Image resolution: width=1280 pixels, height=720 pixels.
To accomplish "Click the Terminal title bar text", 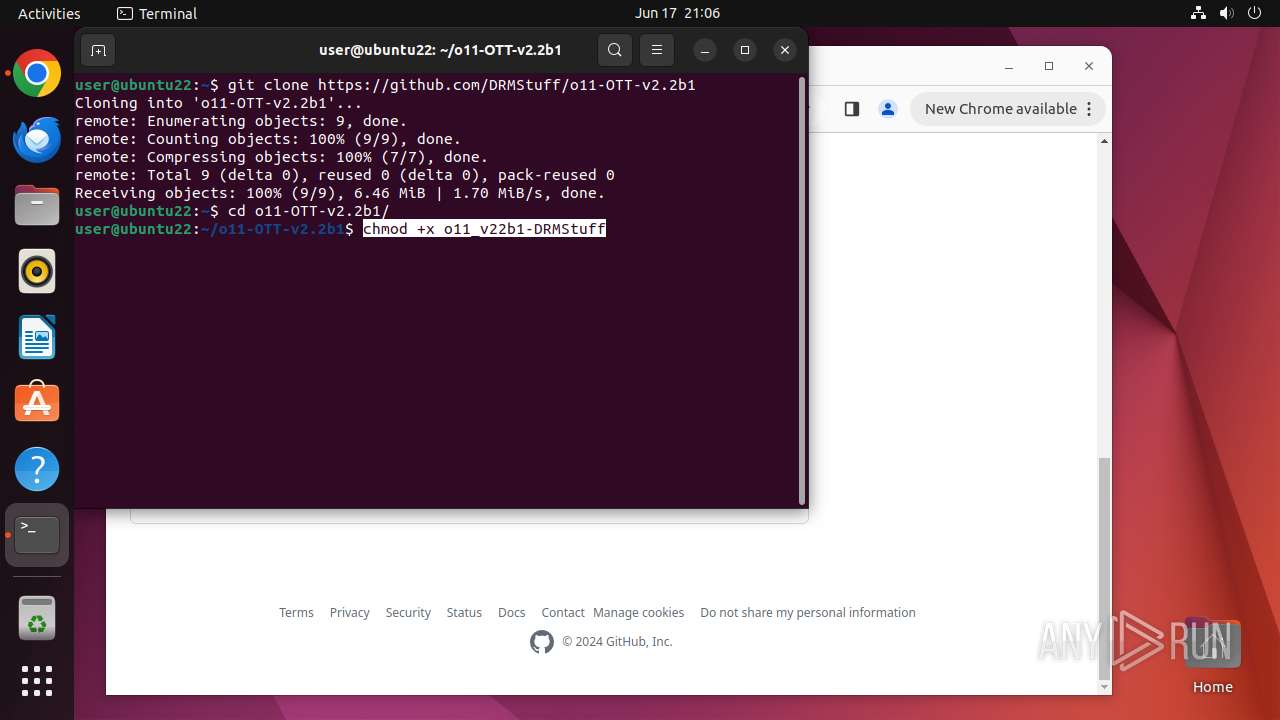I will click(440, 50).
